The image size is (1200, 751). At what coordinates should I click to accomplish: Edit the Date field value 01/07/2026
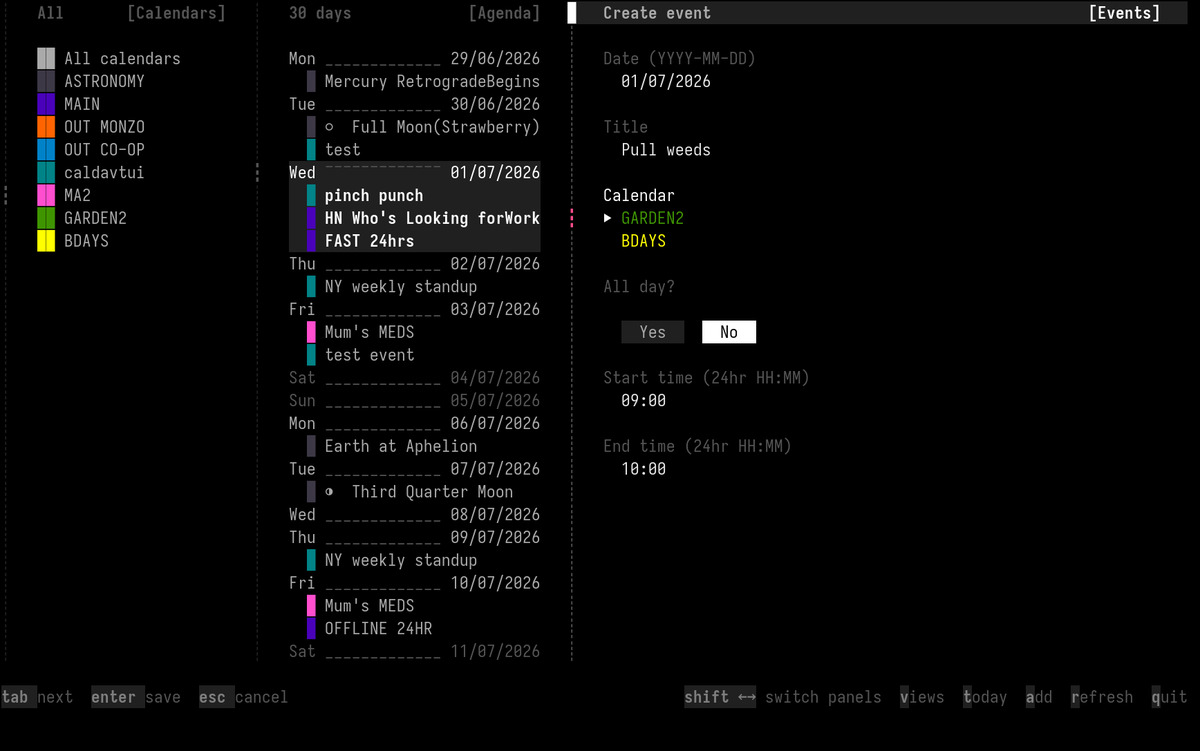[666, 82]
